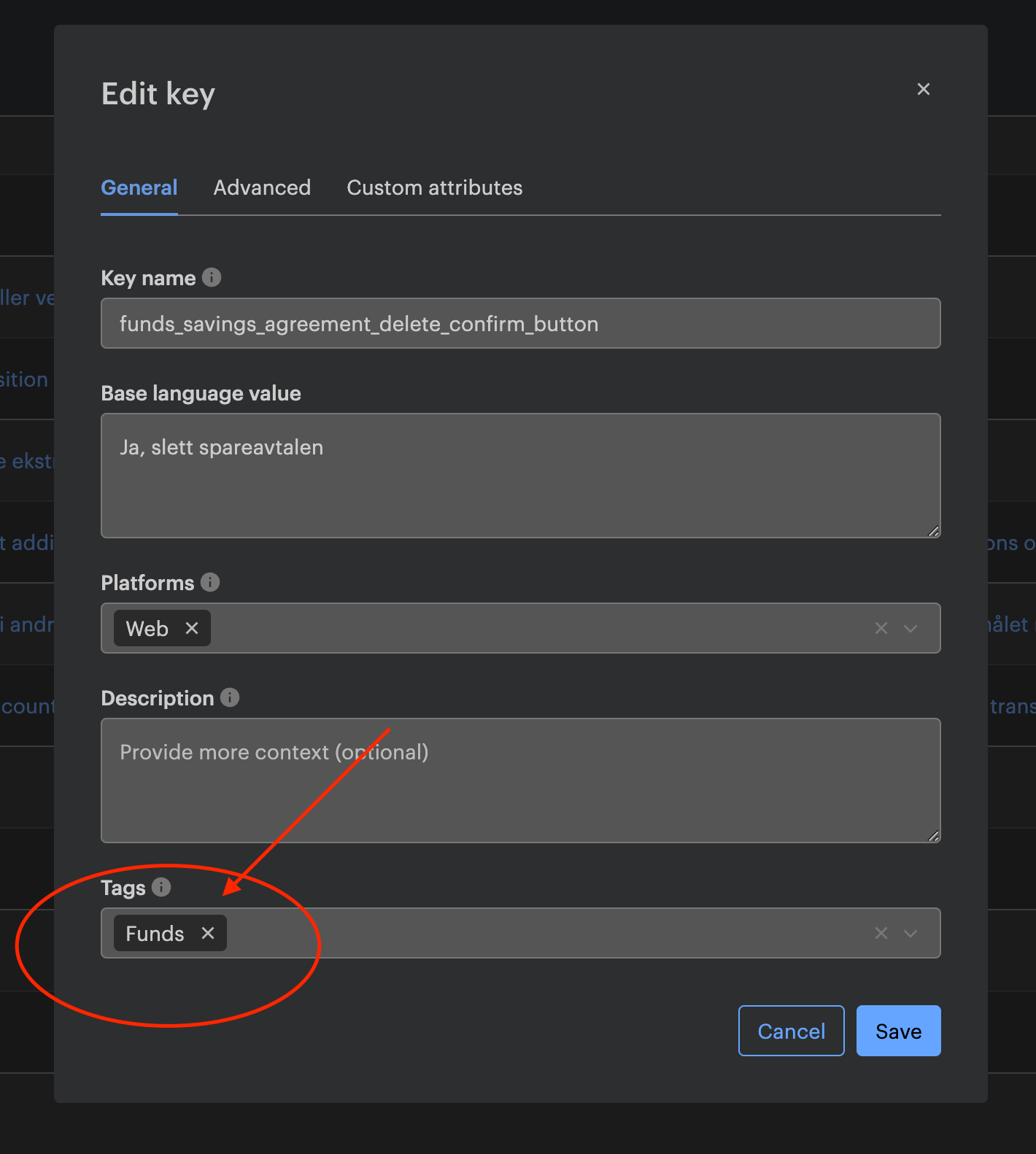The height and width of the screenshot is (1154, 1036).
Task: Clear all selected platforms
Action: pos(881,628)
